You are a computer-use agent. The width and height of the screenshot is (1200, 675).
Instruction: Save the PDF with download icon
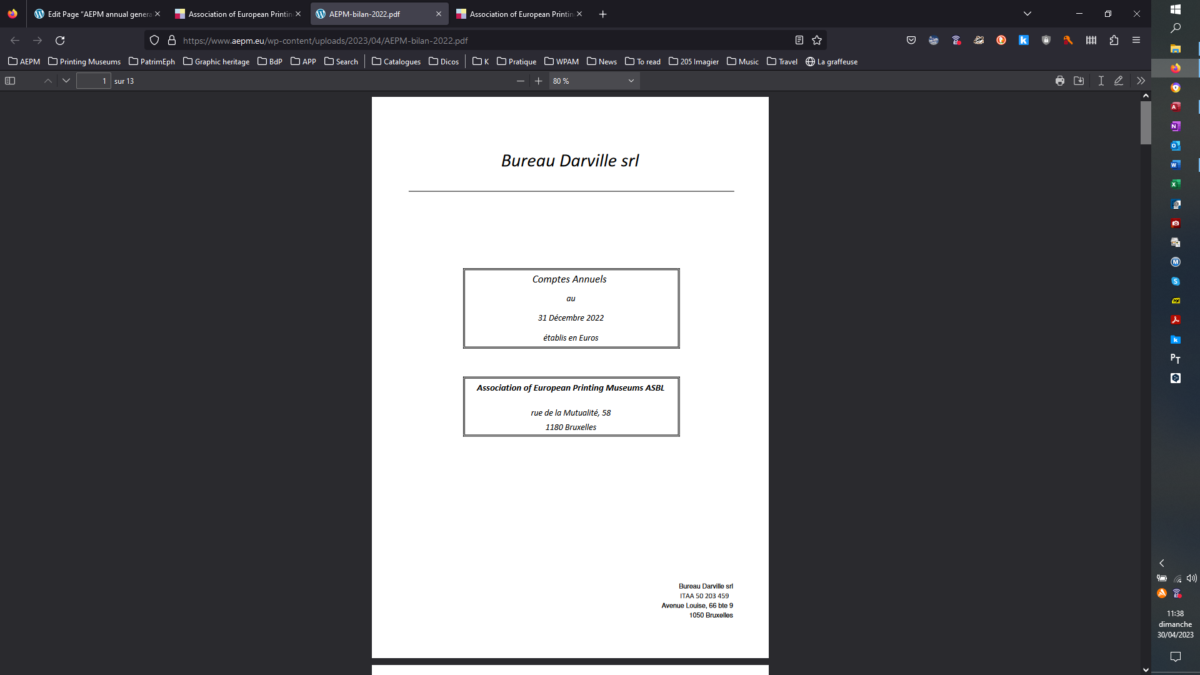1079,81
